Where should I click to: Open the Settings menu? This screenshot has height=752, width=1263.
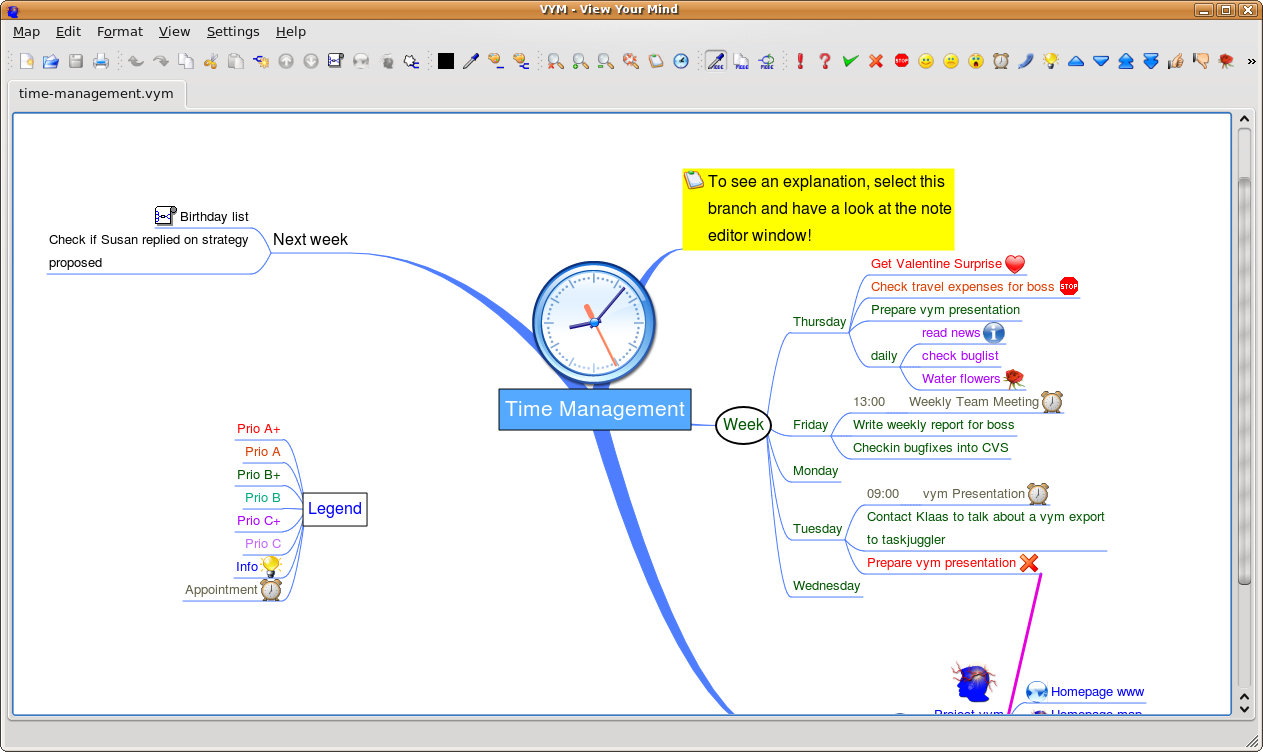pyautogui.click(x=233, y=31)
